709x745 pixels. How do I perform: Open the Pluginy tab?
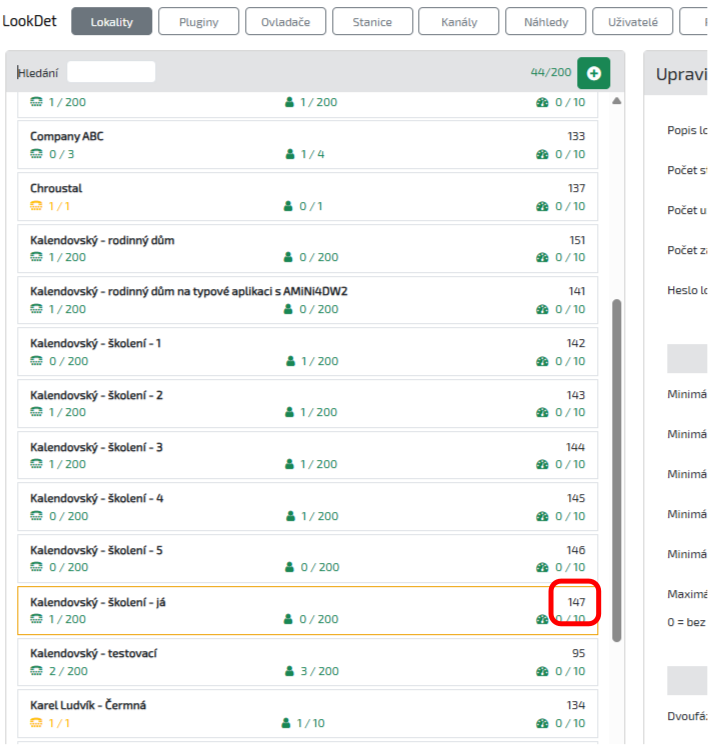point(200,22)
